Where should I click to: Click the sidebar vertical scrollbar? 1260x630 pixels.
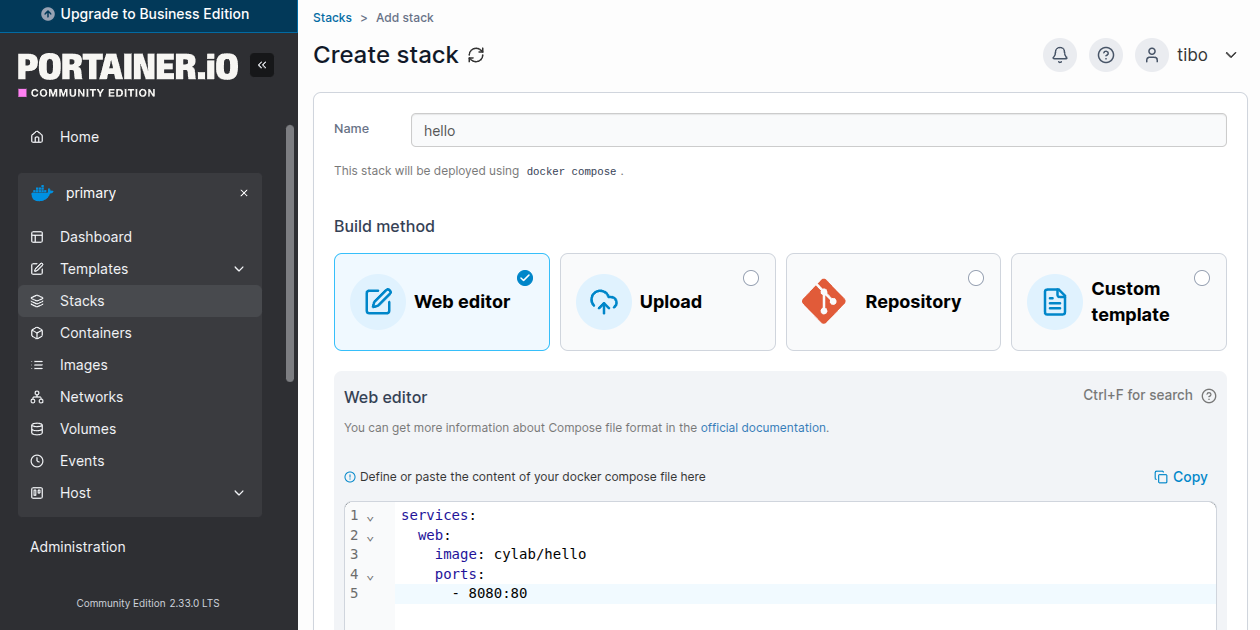click(290, 253)
